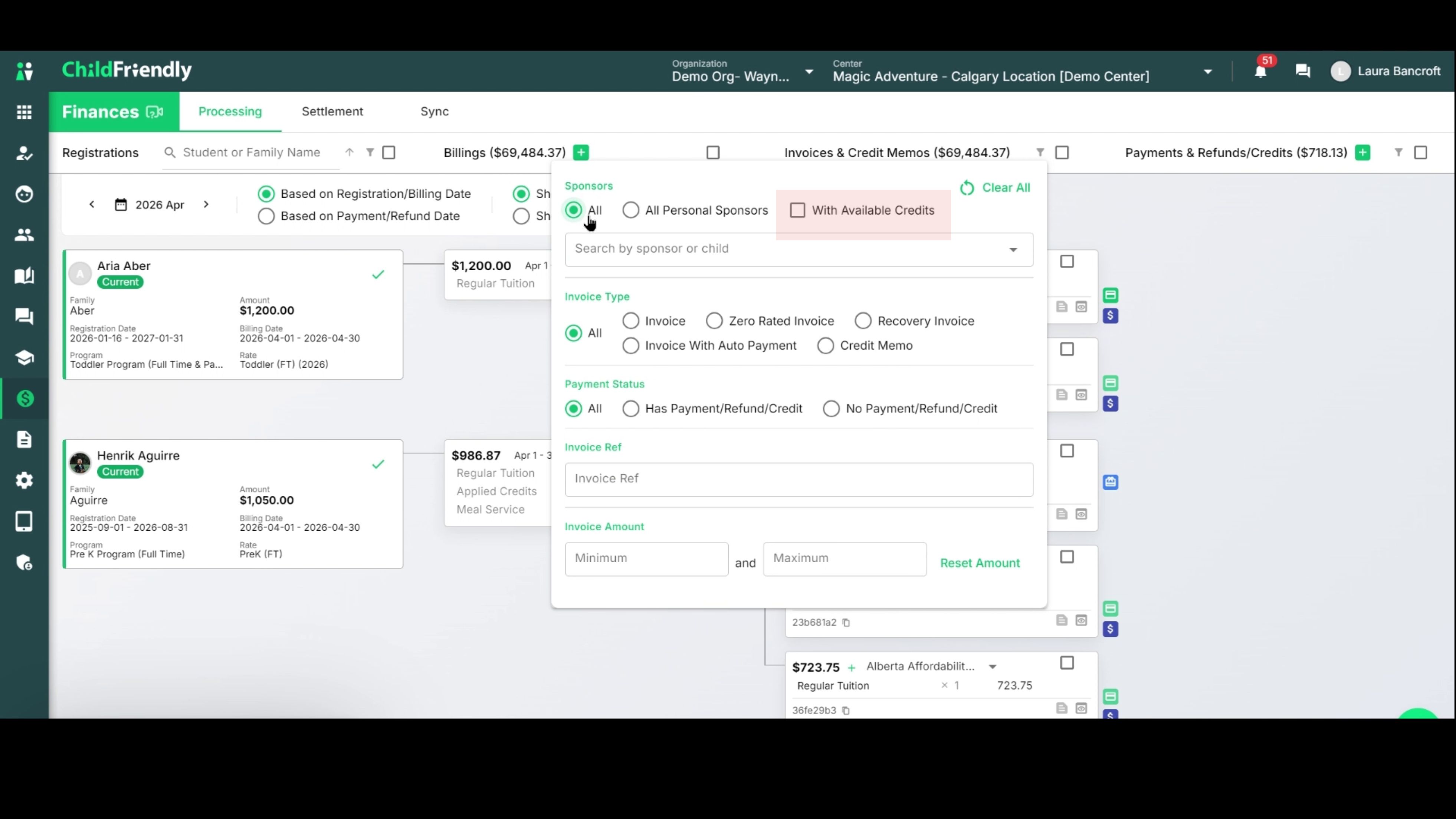Image resolution: width=1456 pixels, height=819 pixels.
Task: Tick the Registrations select-all checkbox
Action: pyautogui.click(x=389, y=153)
